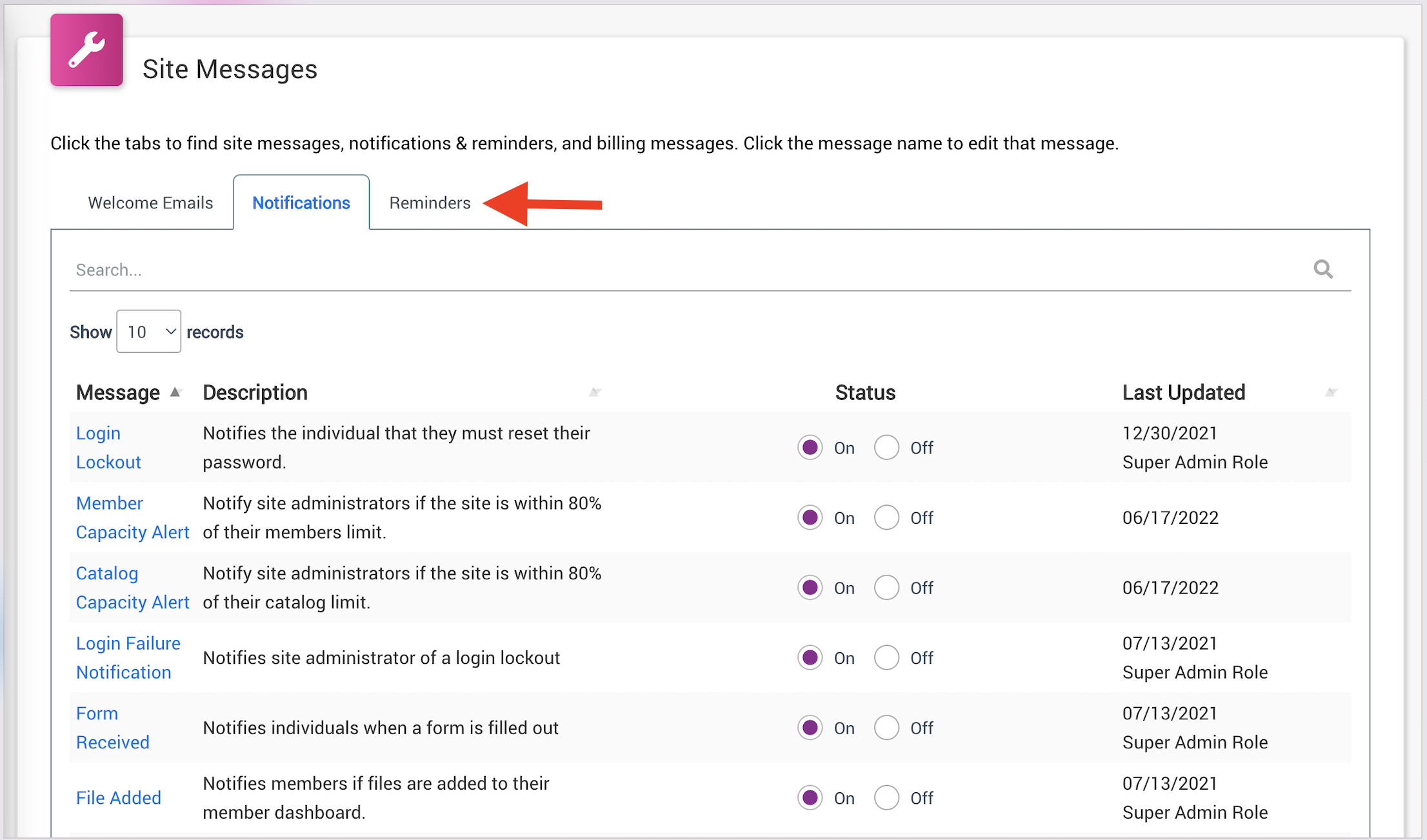Screen dimensions: 1427x840
Task: Click the search magnifying glass icon
Action: (x=1322, y=269)
